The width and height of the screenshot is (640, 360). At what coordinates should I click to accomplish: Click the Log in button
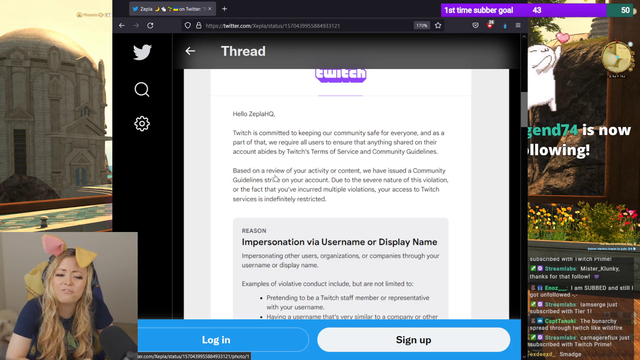[x=216, y=340]
